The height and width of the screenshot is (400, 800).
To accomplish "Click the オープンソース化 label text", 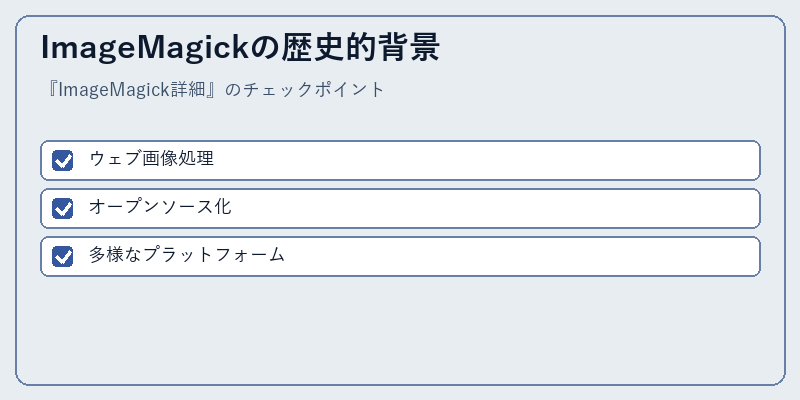I will (160, 207).
